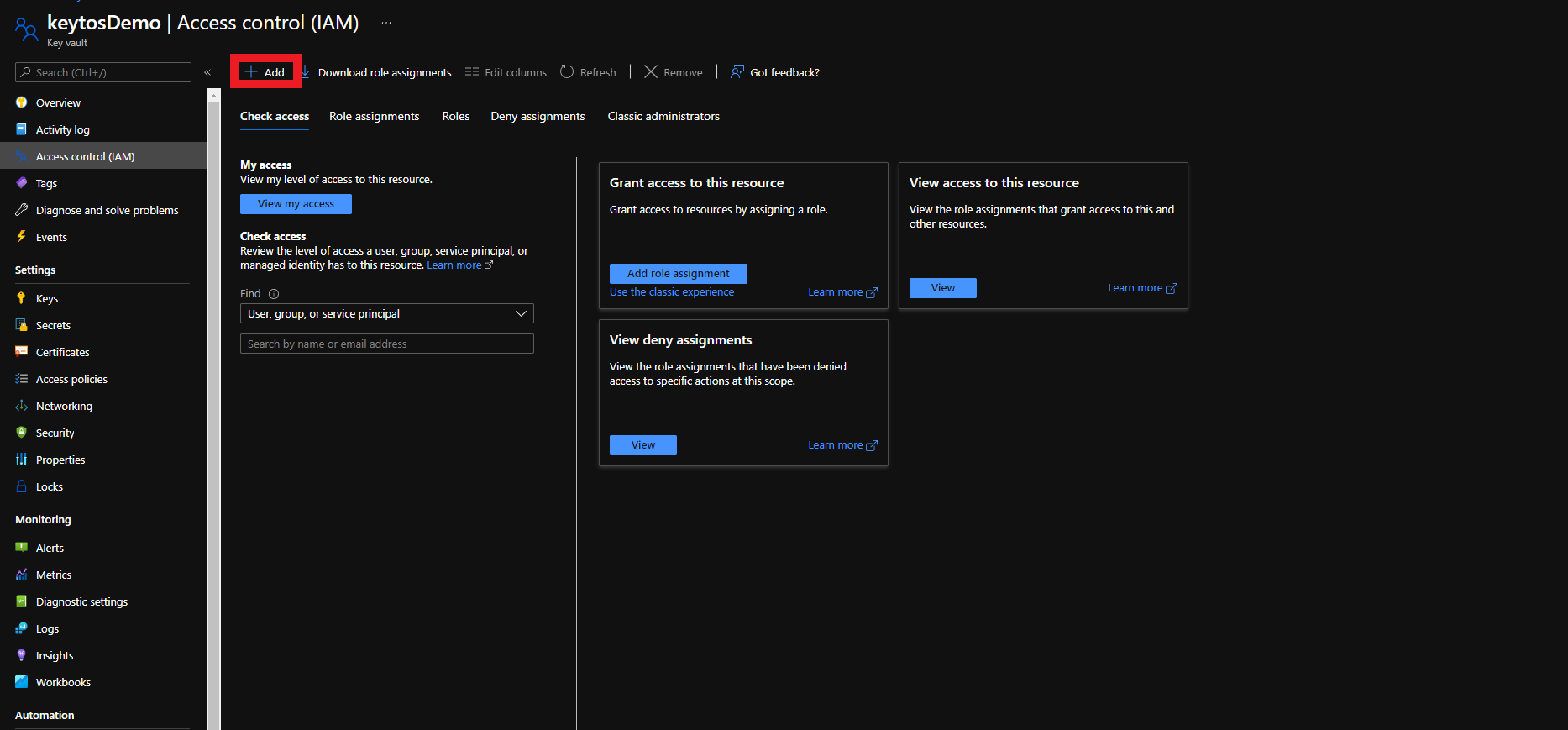
Task: Switch to the Role assignments tab
Action: [x=374, y=116]
